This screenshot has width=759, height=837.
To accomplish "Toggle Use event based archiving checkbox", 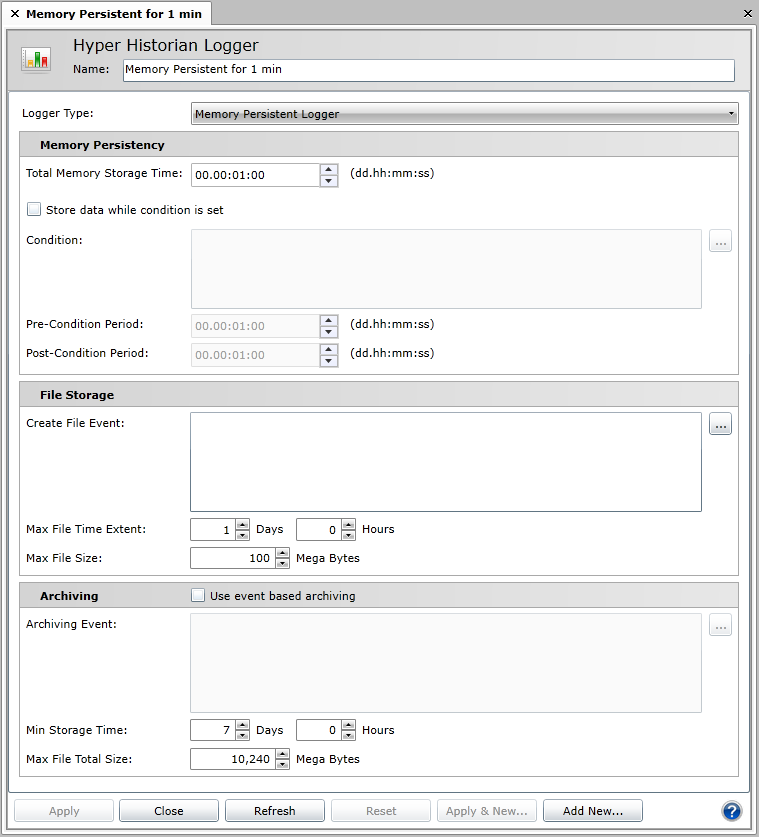I will click(x=198, y=596).
